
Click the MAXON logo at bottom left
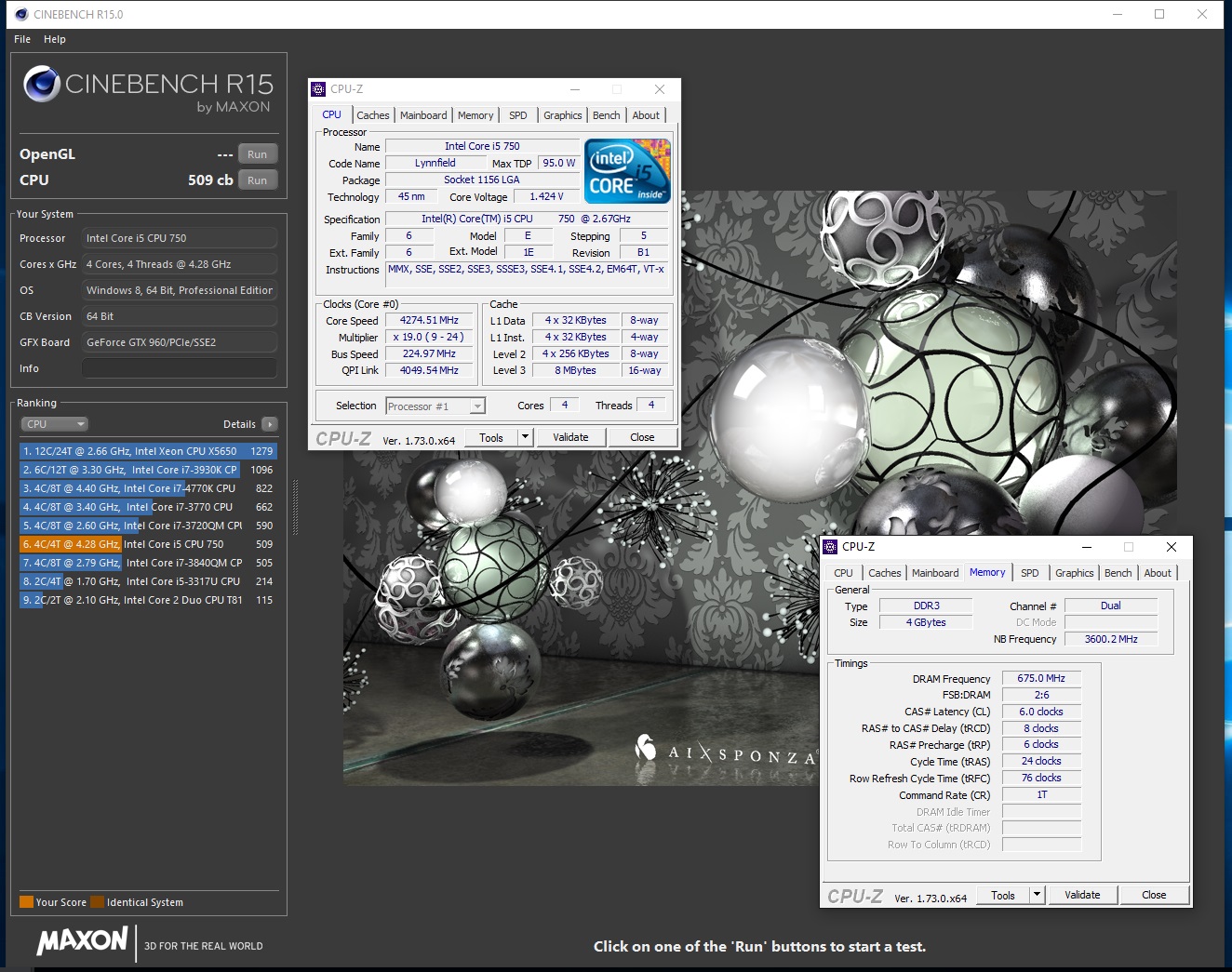[82, 941]
